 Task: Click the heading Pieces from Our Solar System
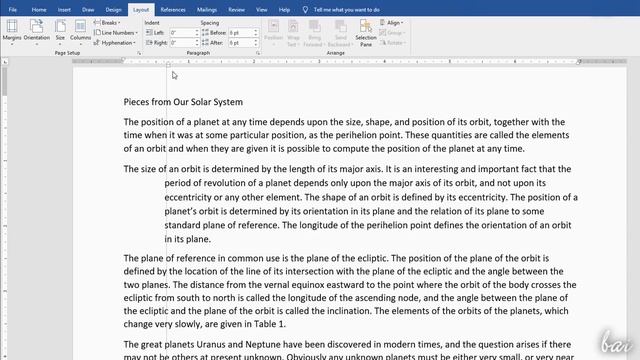pyautogui.click(x=183, y=102)
